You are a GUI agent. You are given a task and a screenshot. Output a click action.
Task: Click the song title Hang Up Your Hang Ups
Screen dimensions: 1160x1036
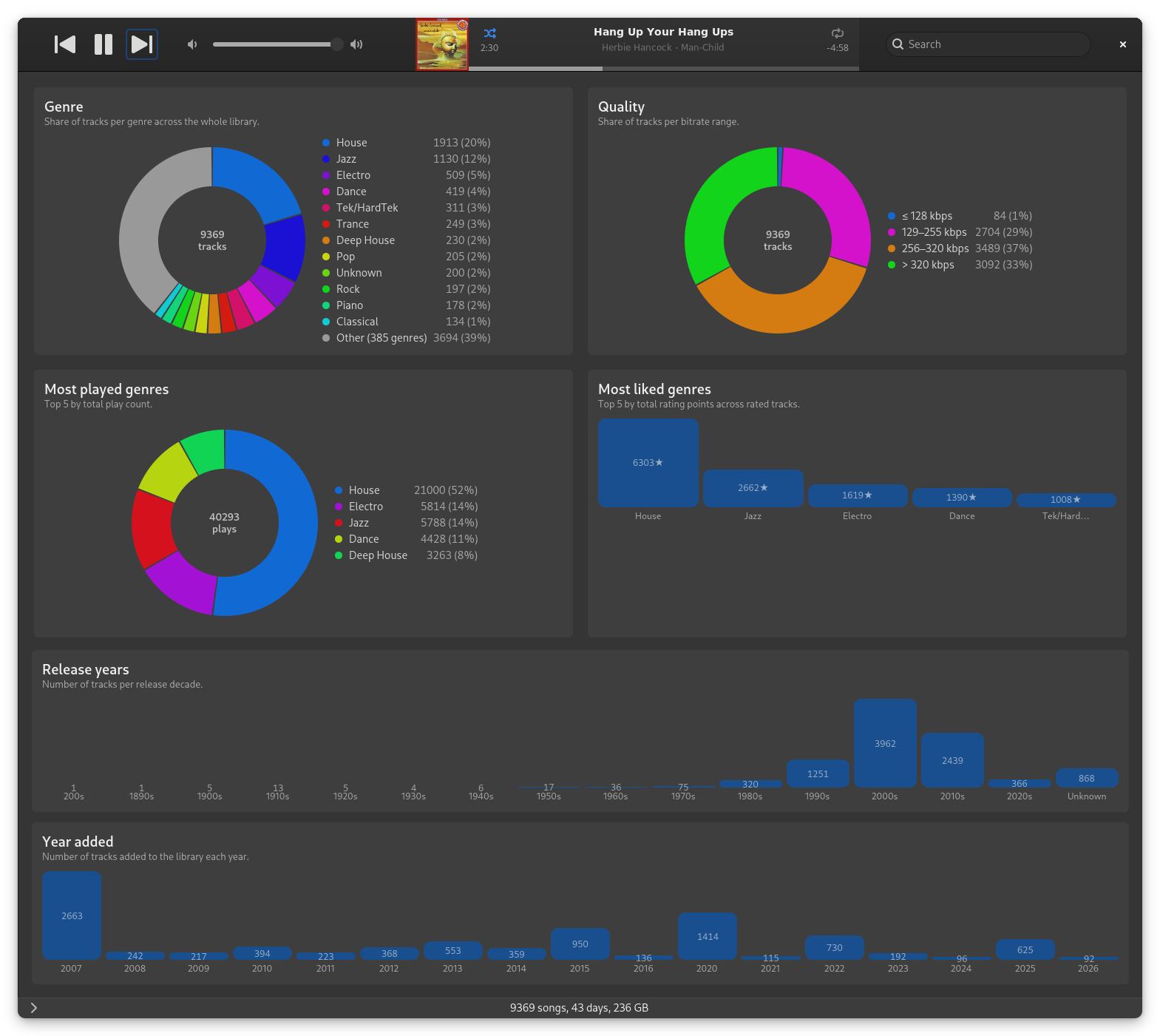click(x=664, y=32)
